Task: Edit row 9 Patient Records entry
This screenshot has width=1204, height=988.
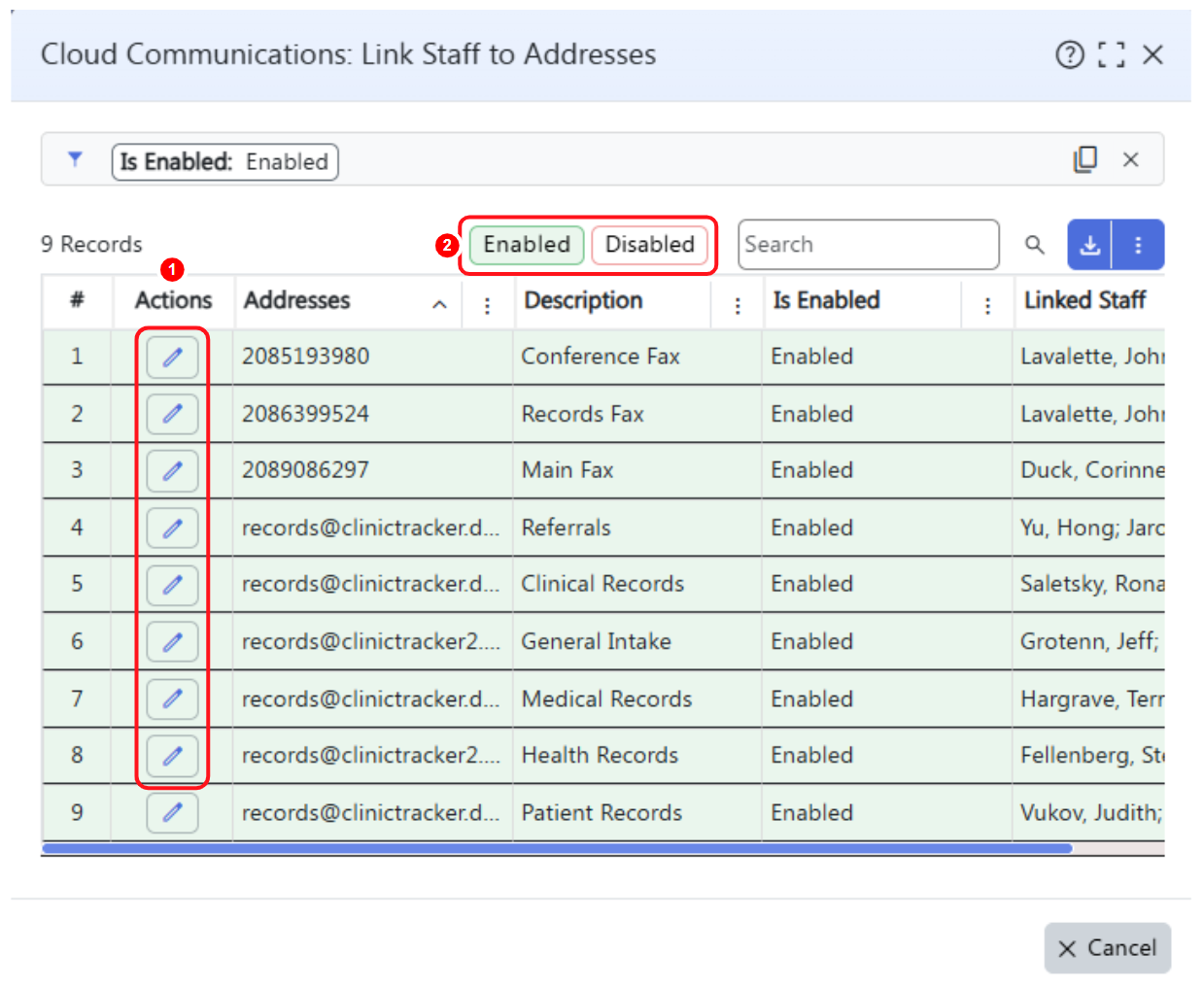Action: tap(173, 812)
